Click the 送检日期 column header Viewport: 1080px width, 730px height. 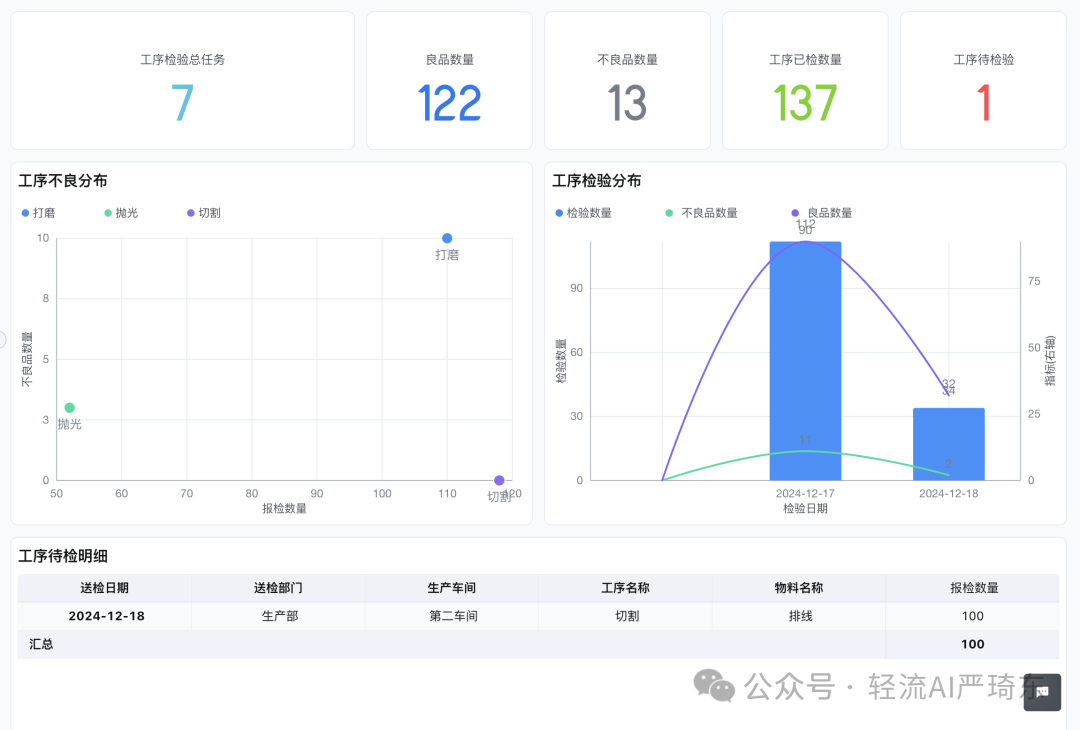tap(105, 587)
